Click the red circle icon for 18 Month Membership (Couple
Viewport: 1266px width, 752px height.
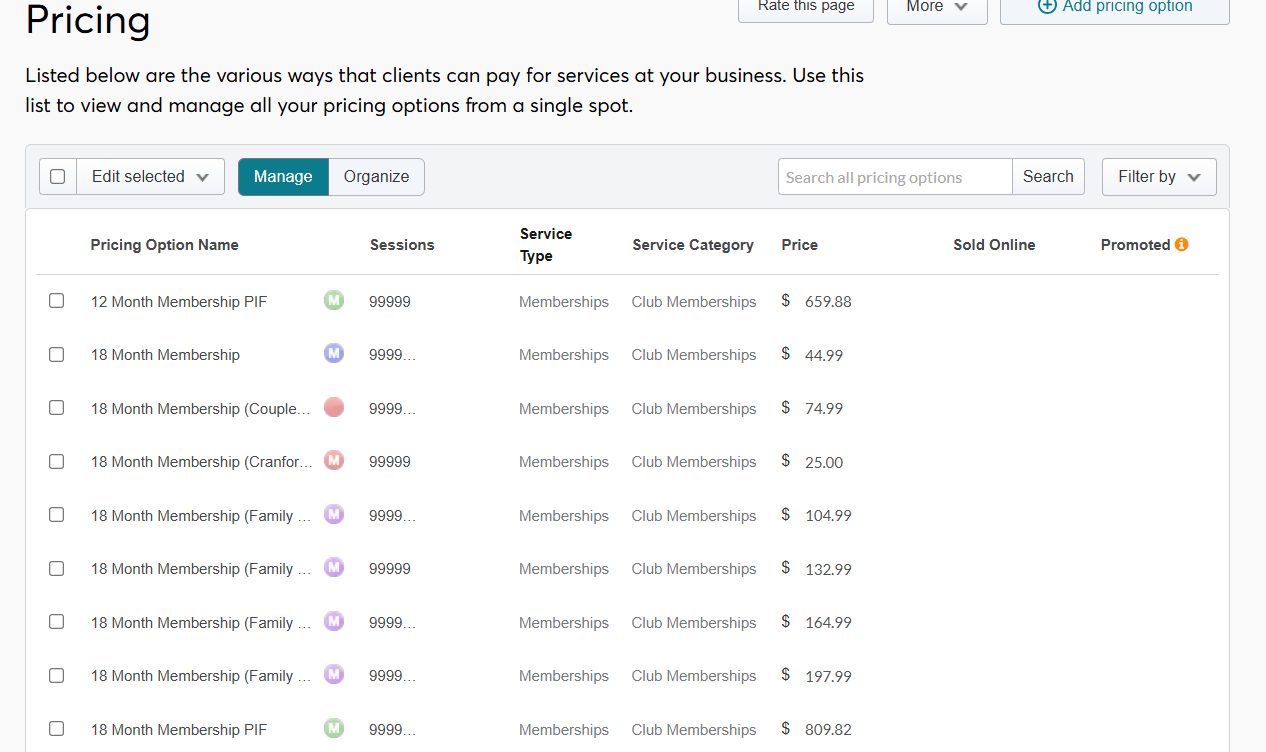[334, 407]
